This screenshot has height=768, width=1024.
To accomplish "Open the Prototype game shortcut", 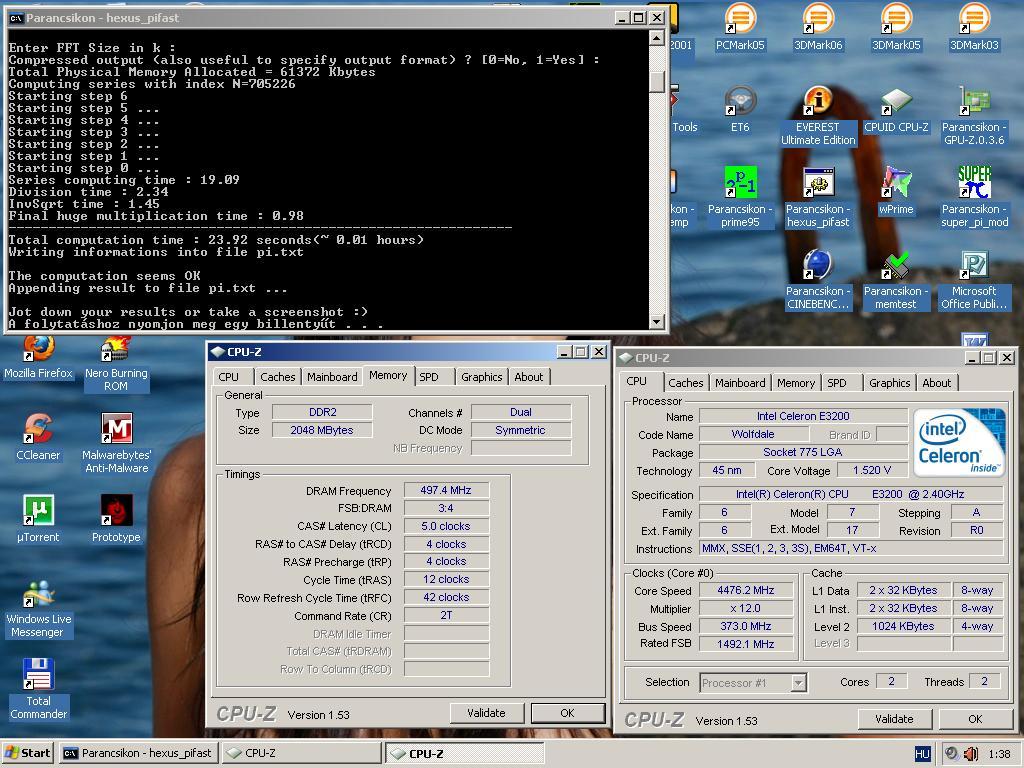I will 116,519.
